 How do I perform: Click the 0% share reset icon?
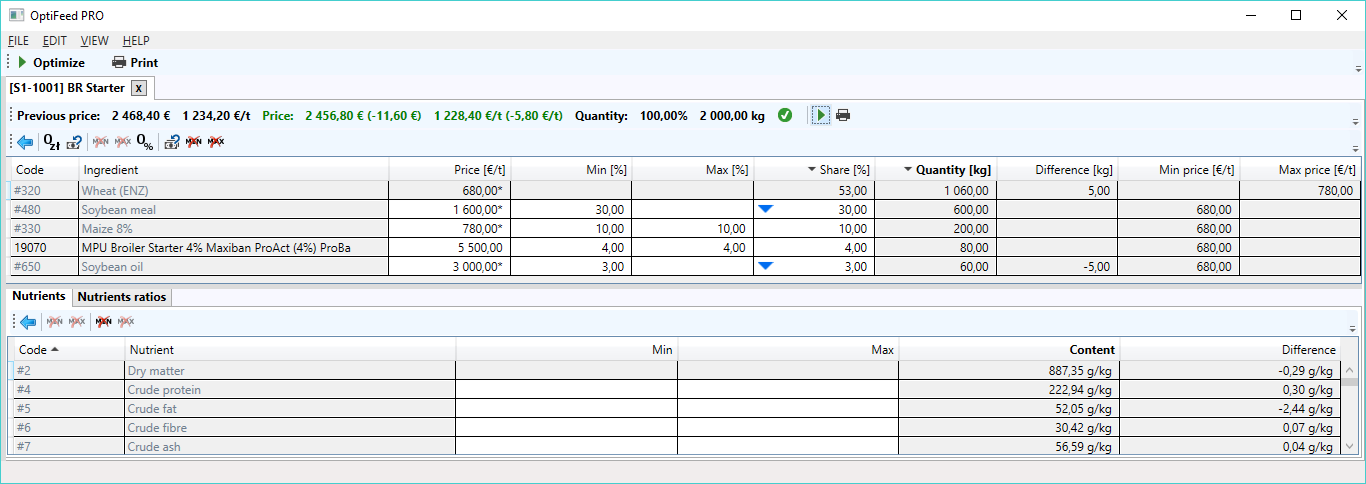point(145,142)
